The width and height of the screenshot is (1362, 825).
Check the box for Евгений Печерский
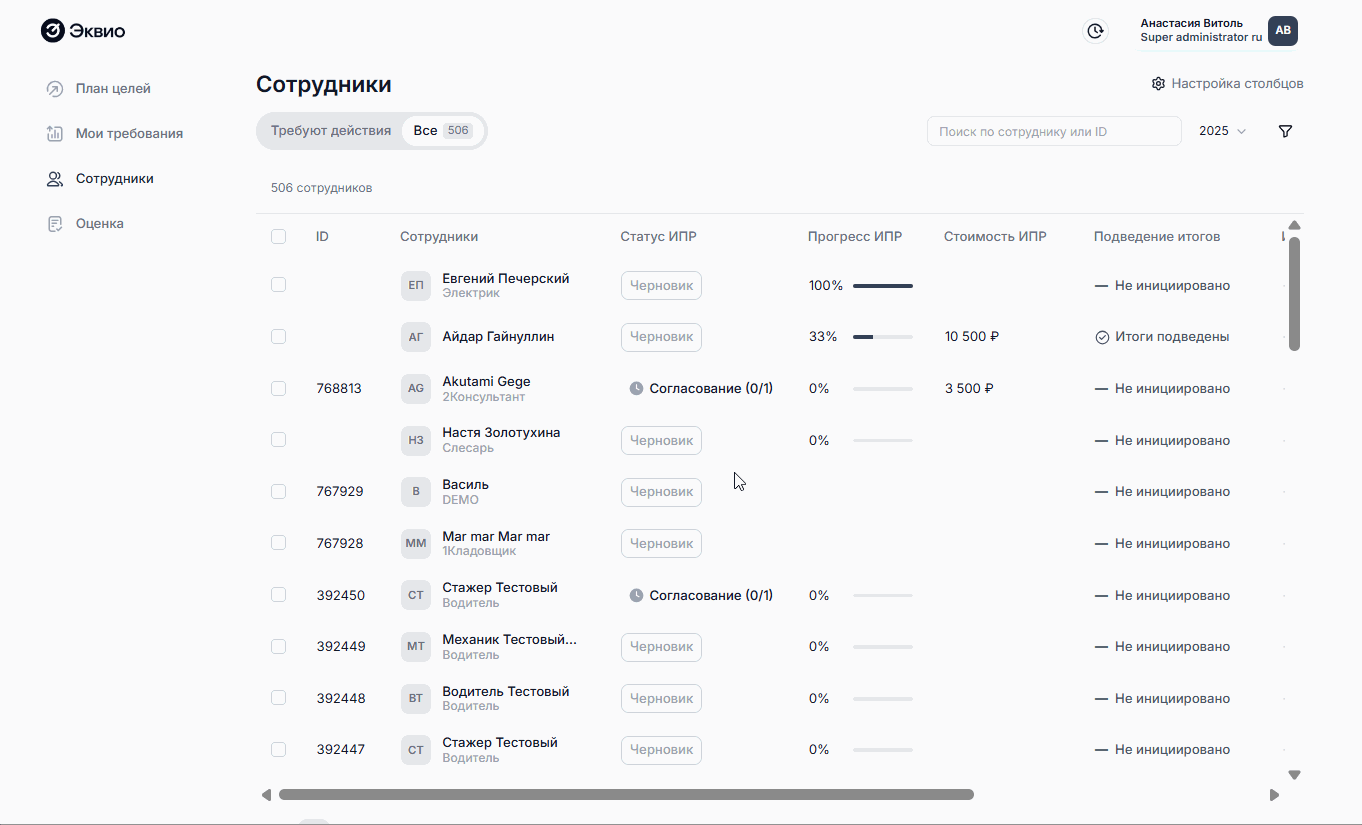pos(278,285)
